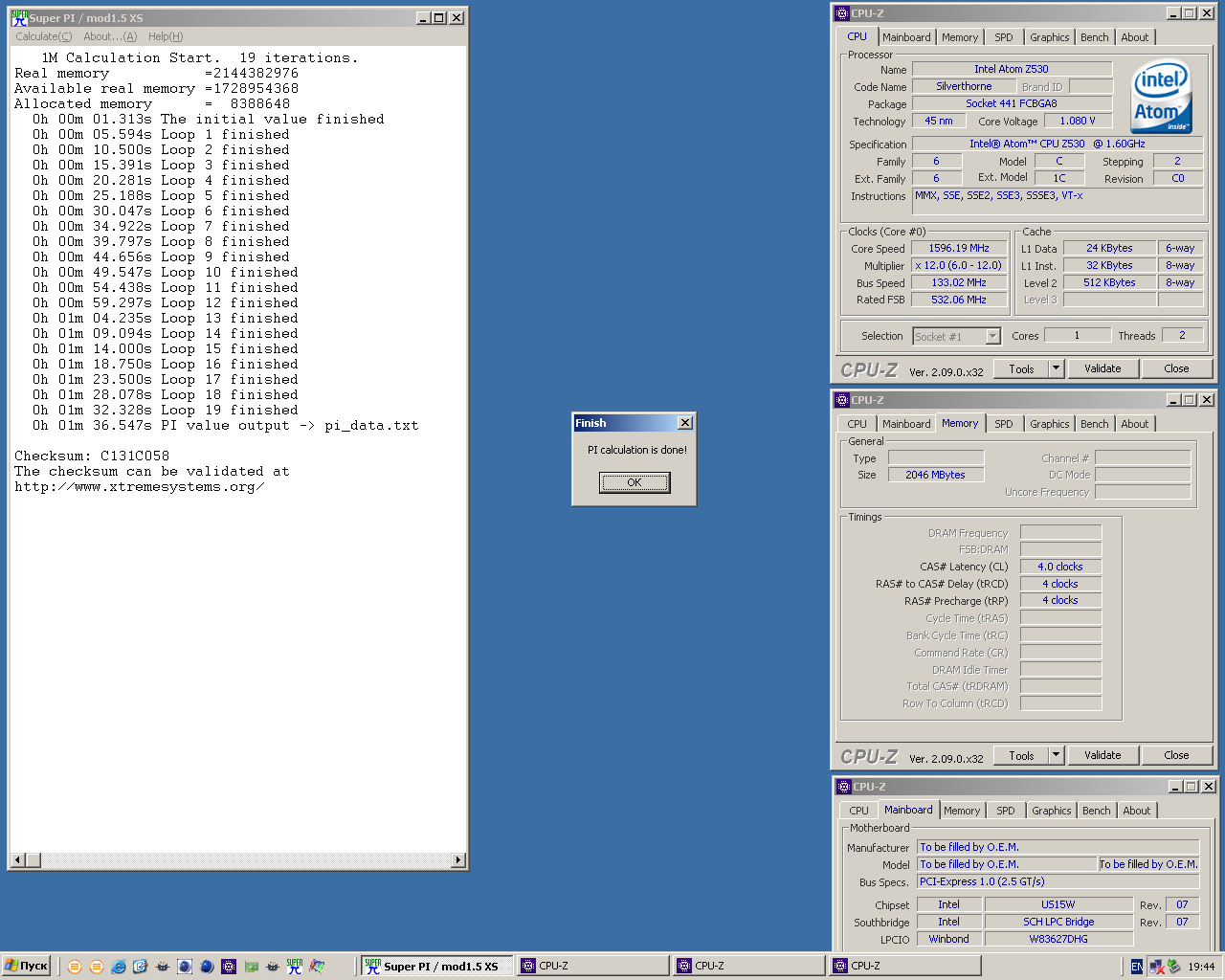The height and width of the screenshot is (980, 1225).
Task: Open the About menu in Super PI
Action: tap(110, 36)
